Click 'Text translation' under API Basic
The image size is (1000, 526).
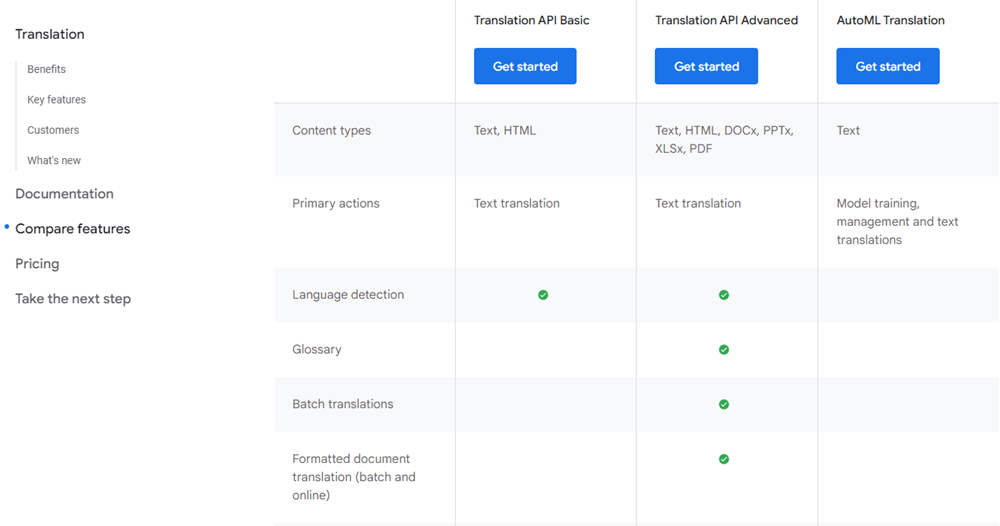point(517,203)
